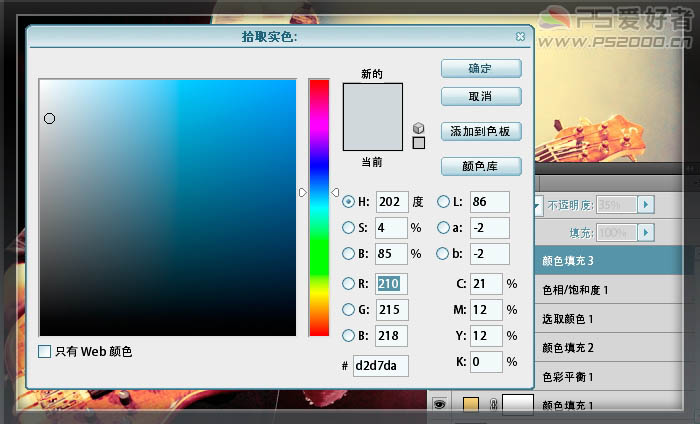Close the color picker dialog with X

[520, 36]
